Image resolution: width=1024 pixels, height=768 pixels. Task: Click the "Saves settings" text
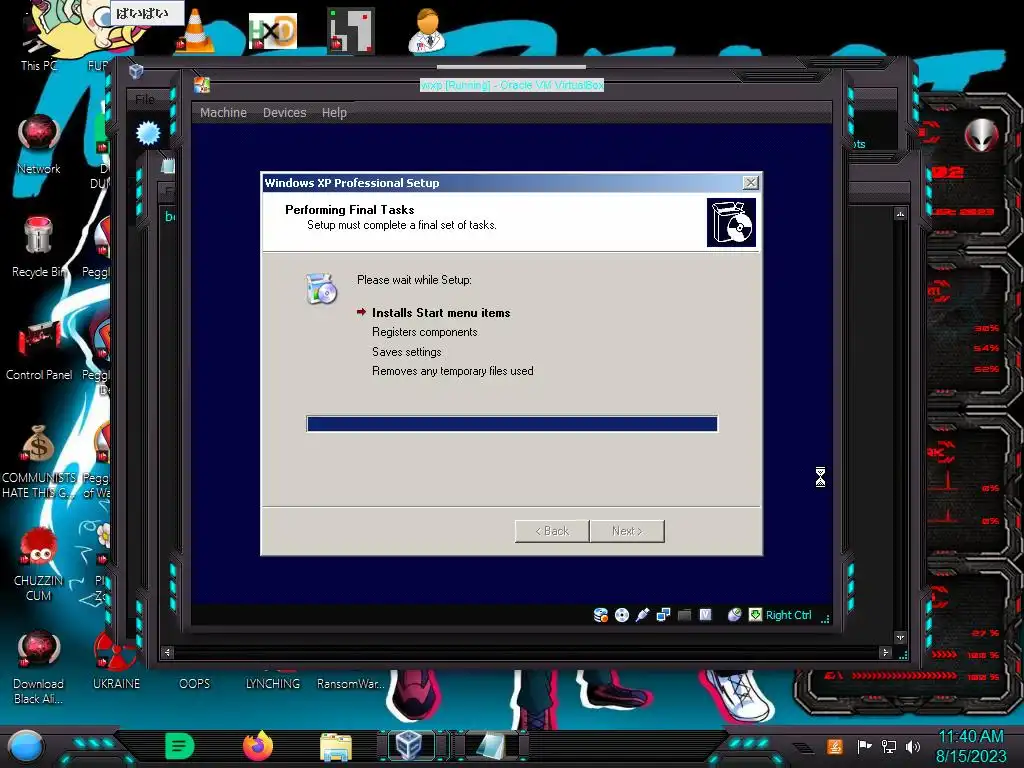click(407, 351)
